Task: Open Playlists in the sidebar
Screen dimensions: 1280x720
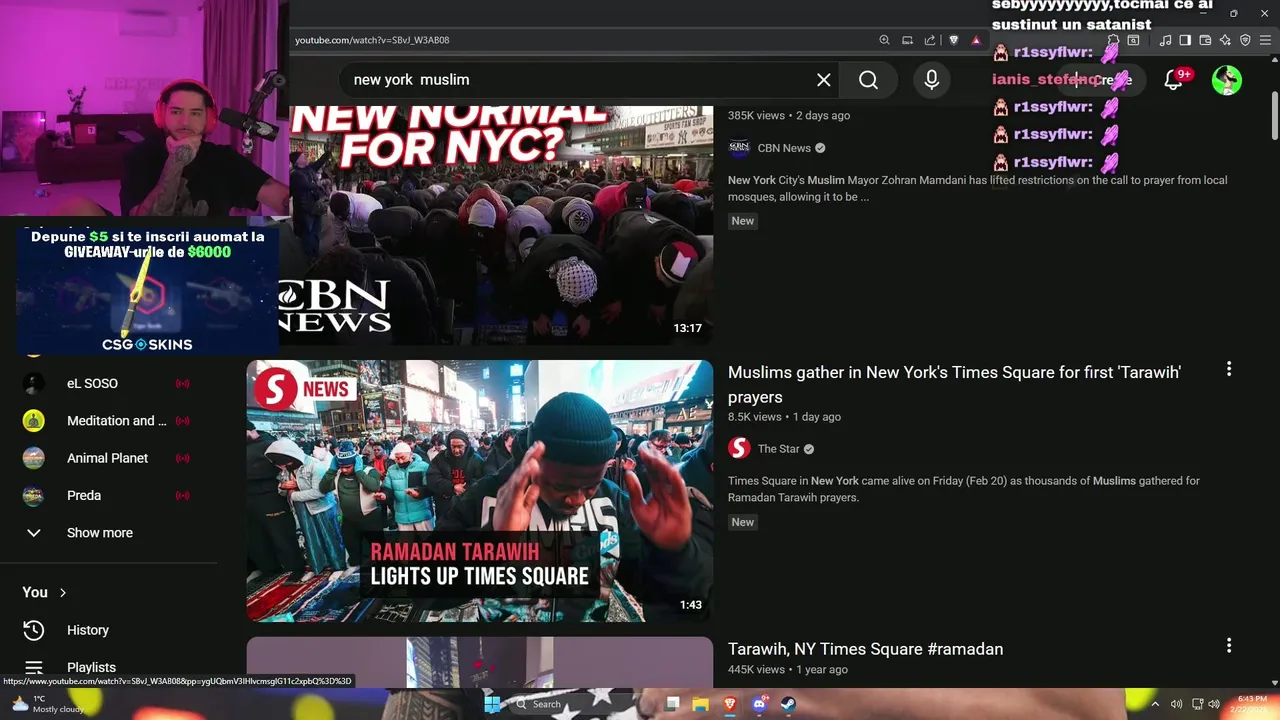Action: click(91, 667)
